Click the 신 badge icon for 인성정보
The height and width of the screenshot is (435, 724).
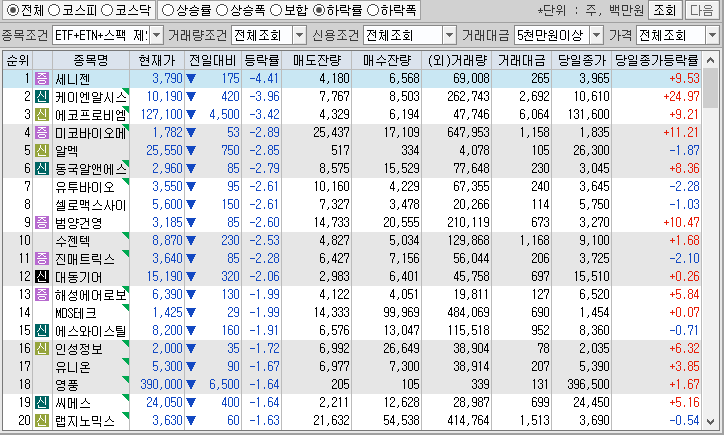click(42, 349)
